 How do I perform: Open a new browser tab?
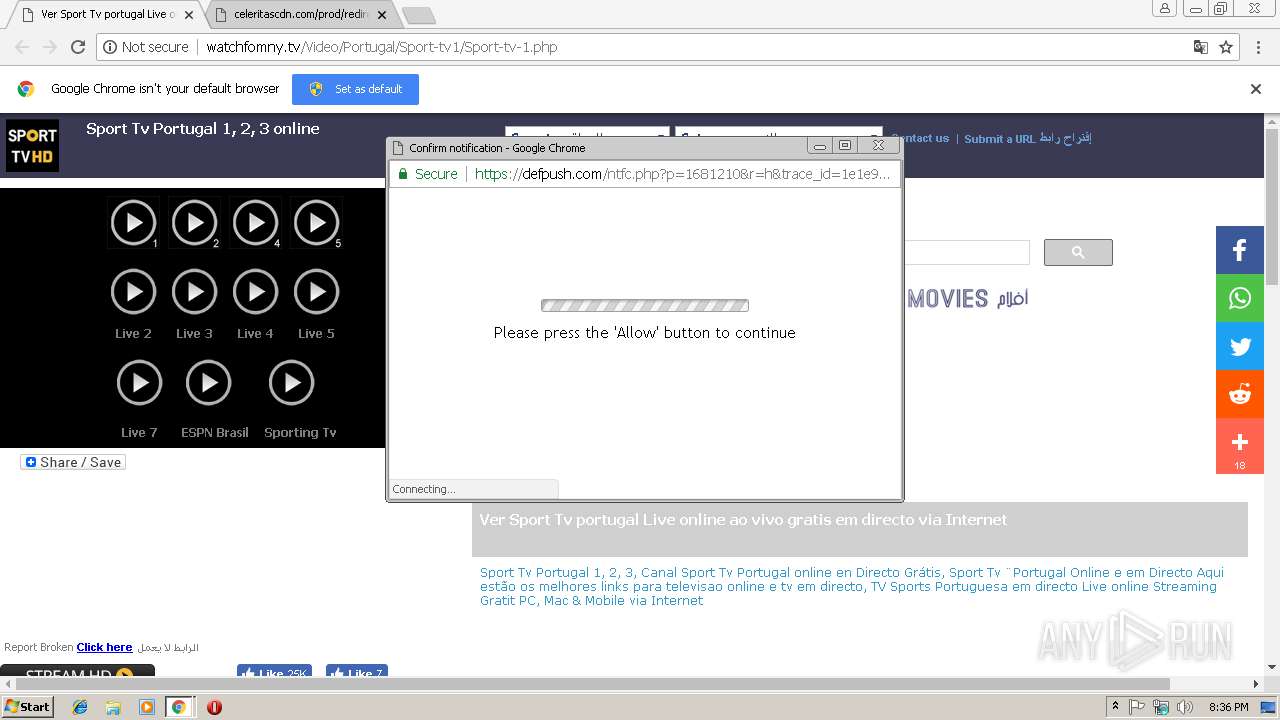click(418, 15)
